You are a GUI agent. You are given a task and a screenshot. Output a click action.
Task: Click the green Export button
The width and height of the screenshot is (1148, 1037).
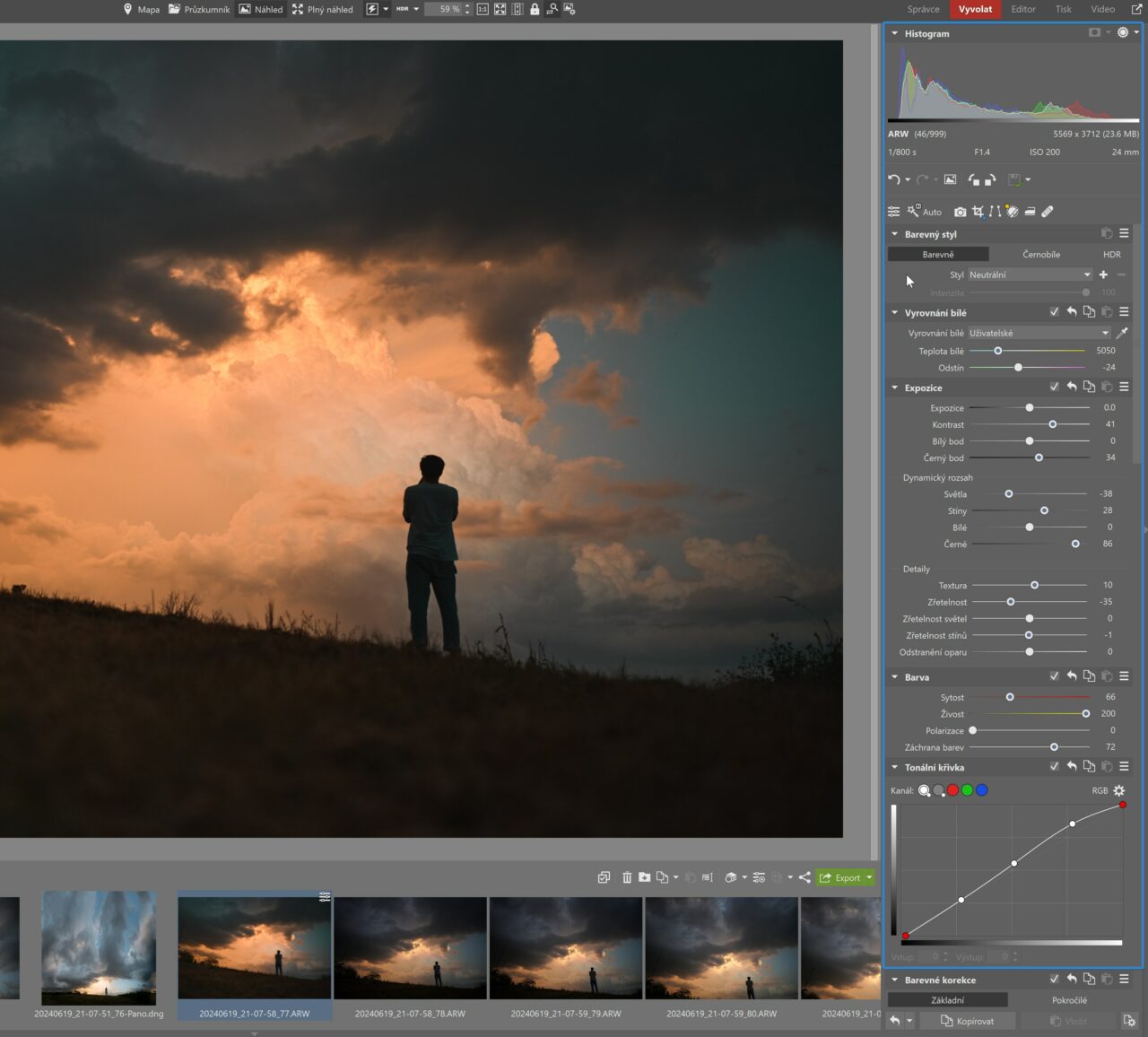839,877
